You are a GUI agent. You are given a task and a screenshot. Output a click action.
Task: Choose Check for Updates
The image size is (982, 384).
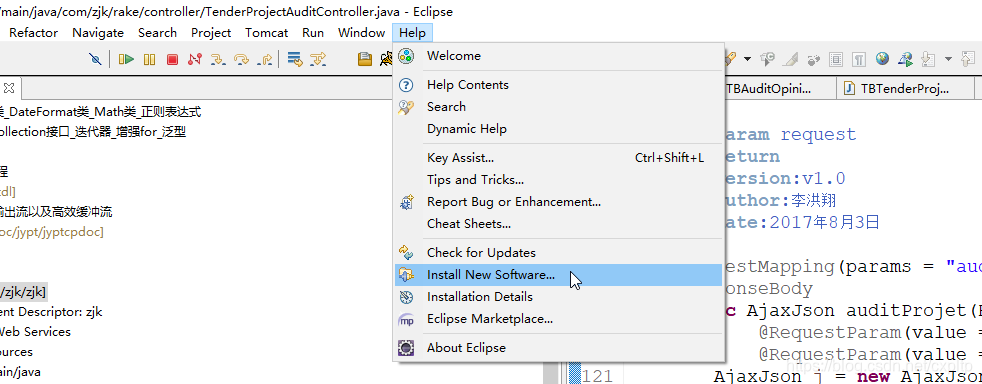[559, 252]
